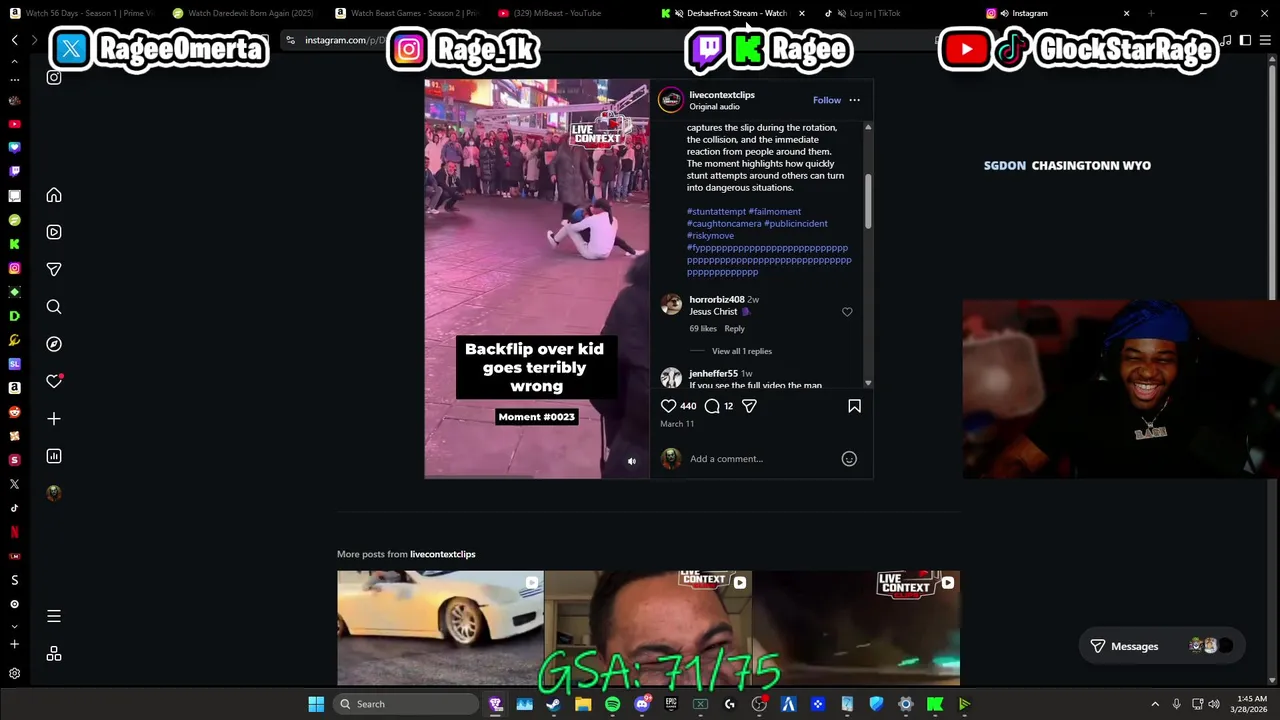The height and width of the screenshot is (720, 1280).
Task: Open the #stuntattempt hashtag
Action: coord(716,212)
